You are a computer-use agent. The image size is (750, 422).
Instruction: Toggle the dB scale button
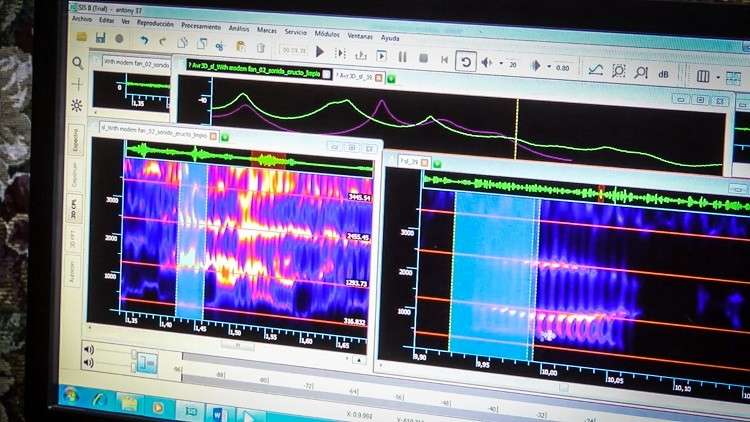(663, 74)
